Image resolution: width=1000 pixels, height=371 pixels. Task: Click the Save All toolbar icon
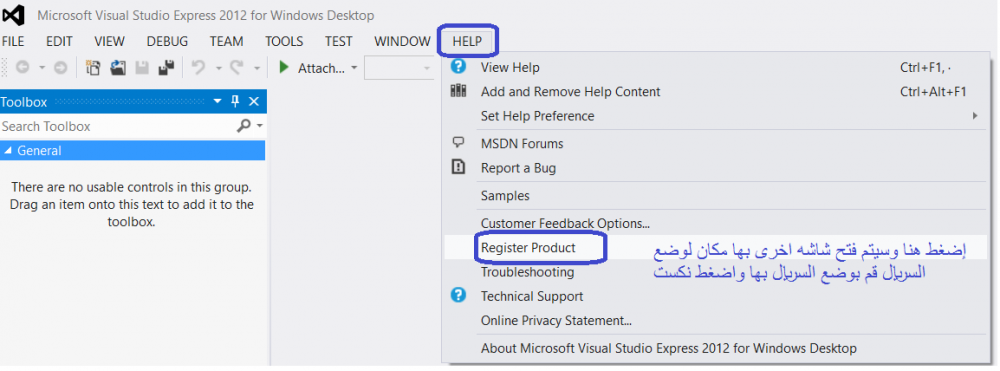point(166,68)
